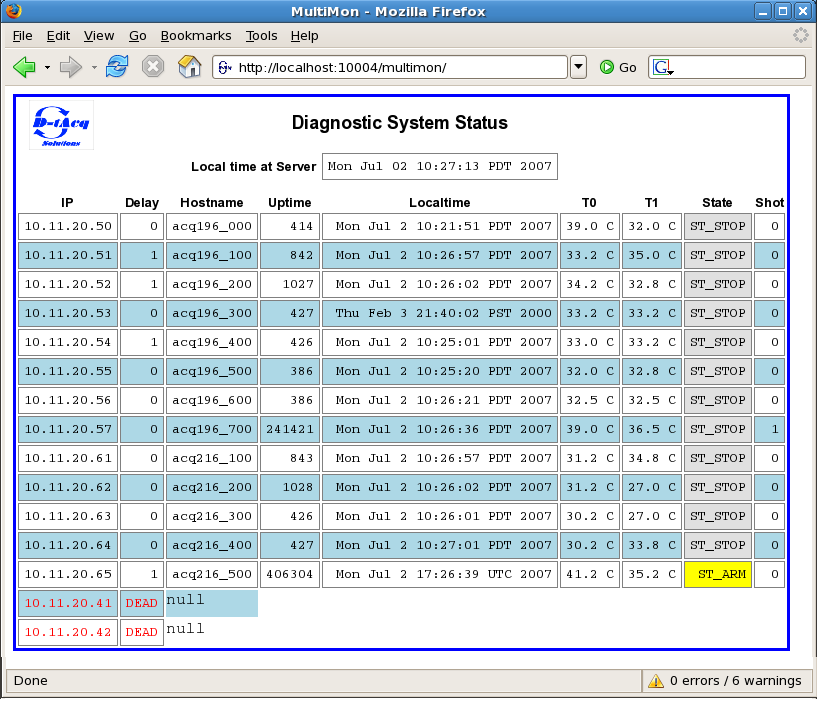
Task: Open the Bookmarks menu
Action: pyautogui.click(x=196, y=36)
